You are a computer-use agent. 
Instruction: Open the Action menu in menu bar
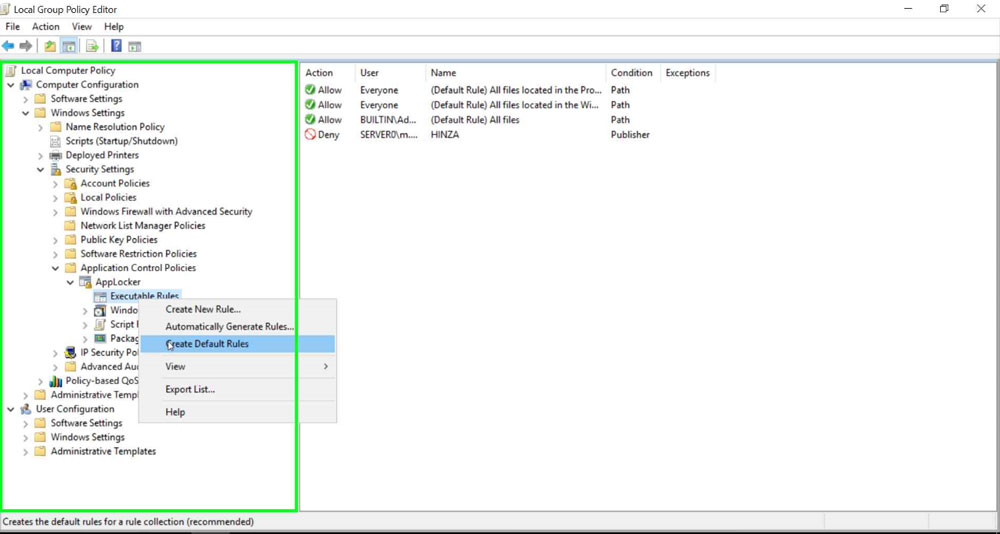pyautogui.click(x=45, y=27)
